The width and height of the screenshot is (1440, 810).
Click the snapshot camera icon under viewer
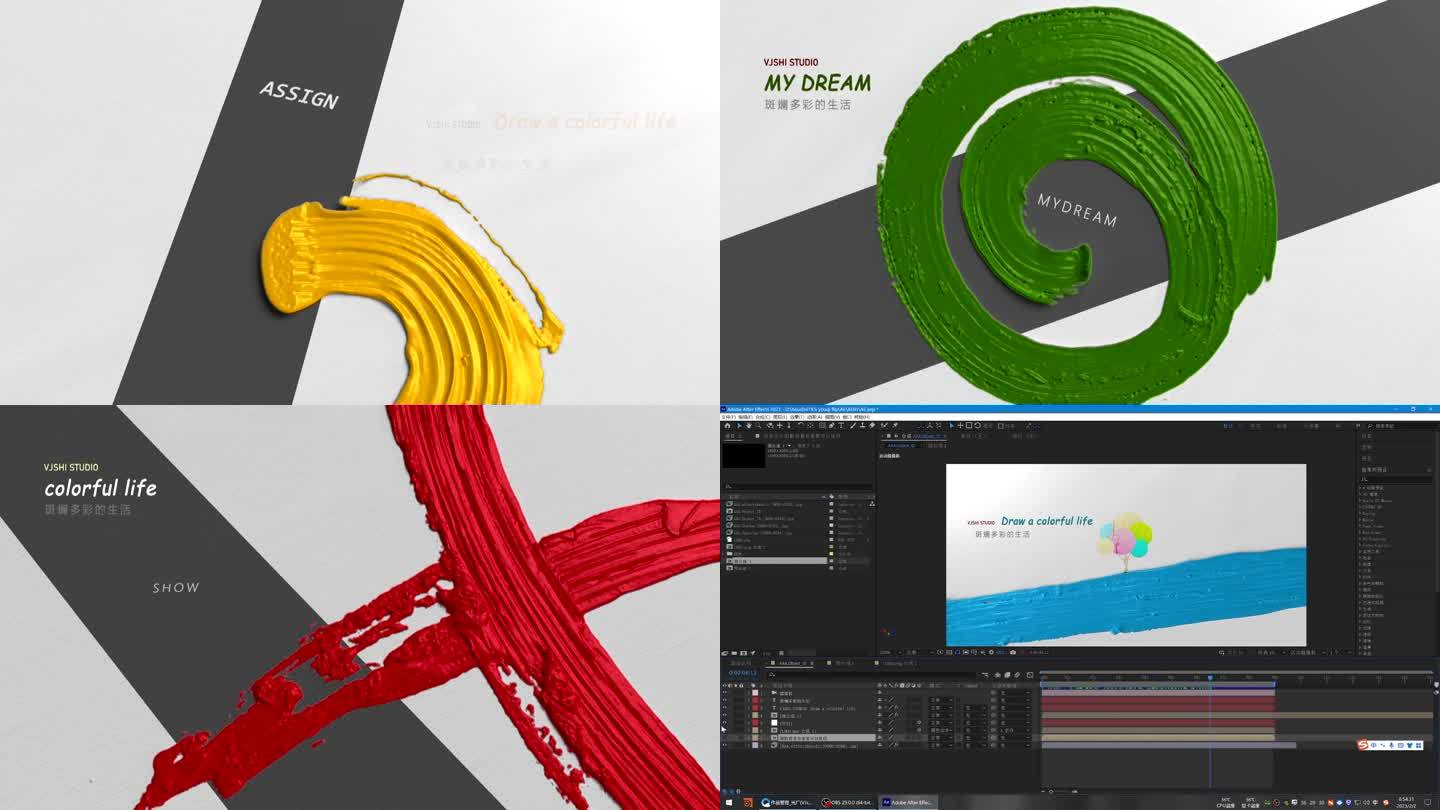pyautogui.click(x=1013, y=652)
